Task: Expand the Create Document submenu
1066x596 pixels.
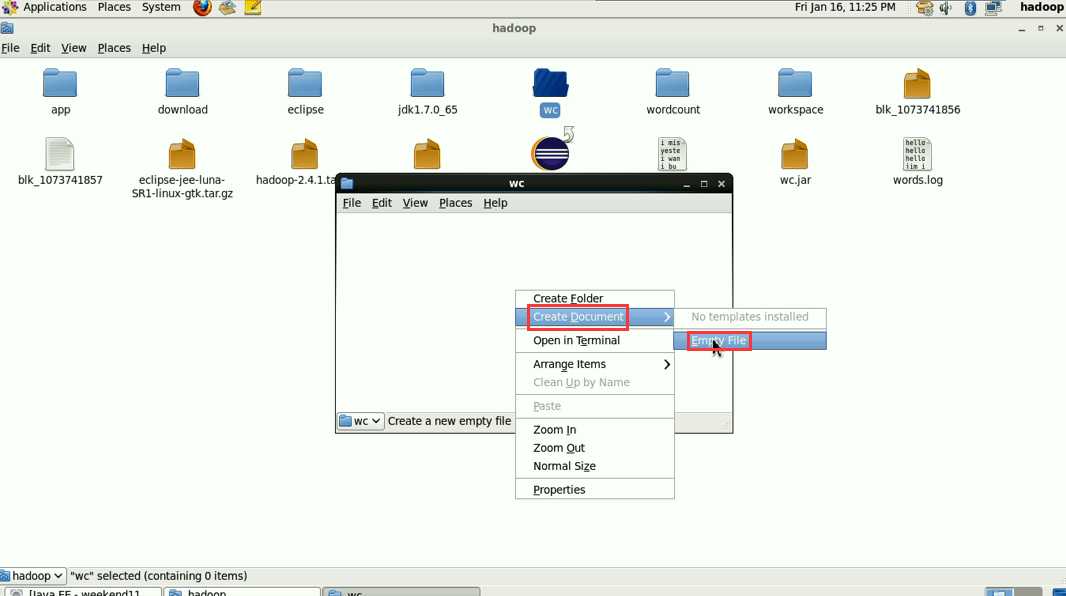Action: 595,317
